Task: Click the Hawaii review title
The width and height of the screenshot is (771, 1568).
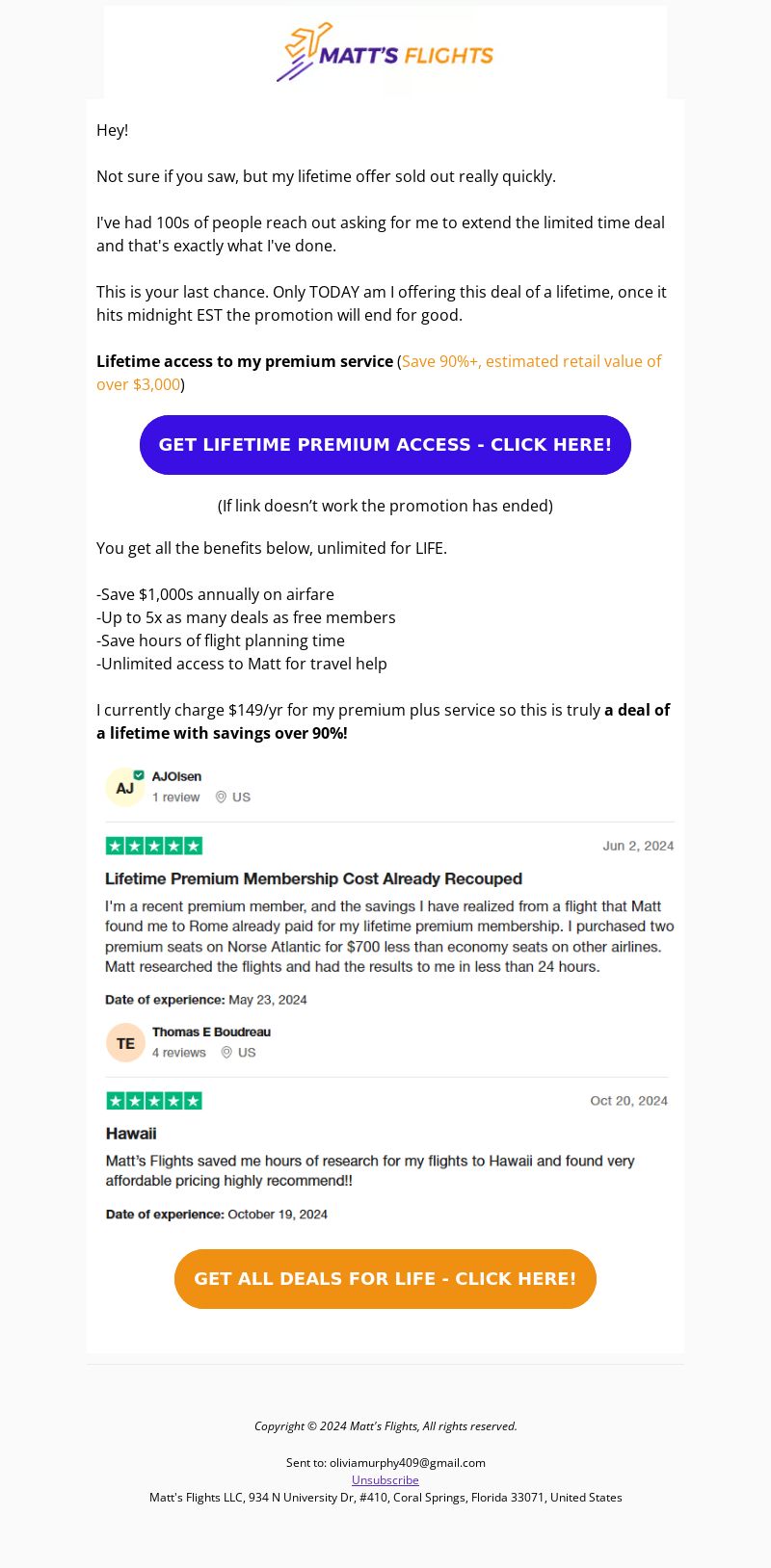Action: [131, 1134]
